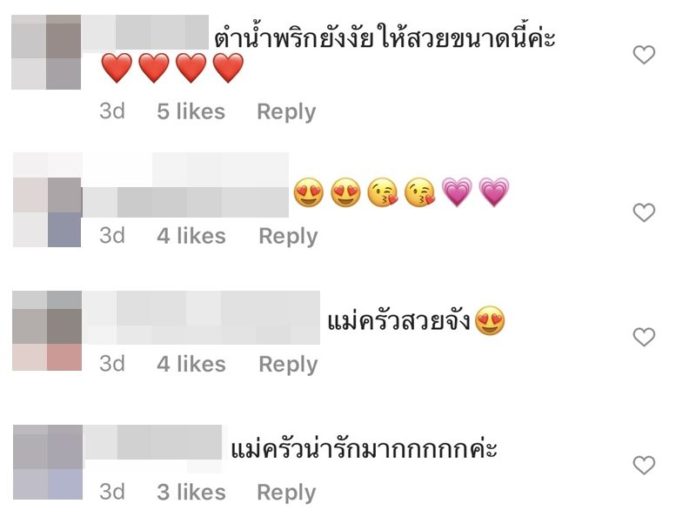Open third commenter's profile picture

click(x=47, y=331)
